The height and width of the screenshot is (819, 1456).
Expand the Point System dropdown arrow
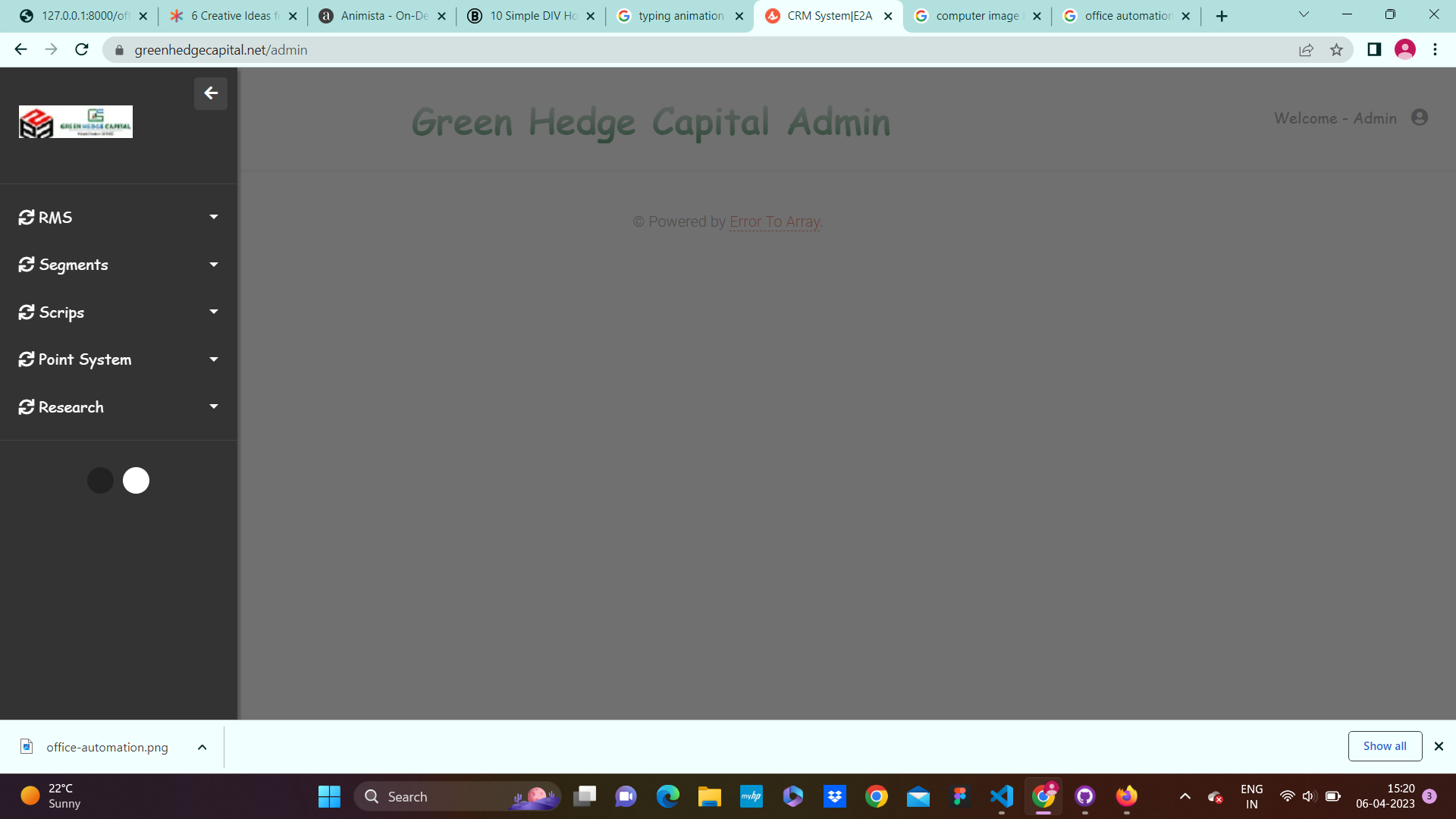click(x=214, y=359)
